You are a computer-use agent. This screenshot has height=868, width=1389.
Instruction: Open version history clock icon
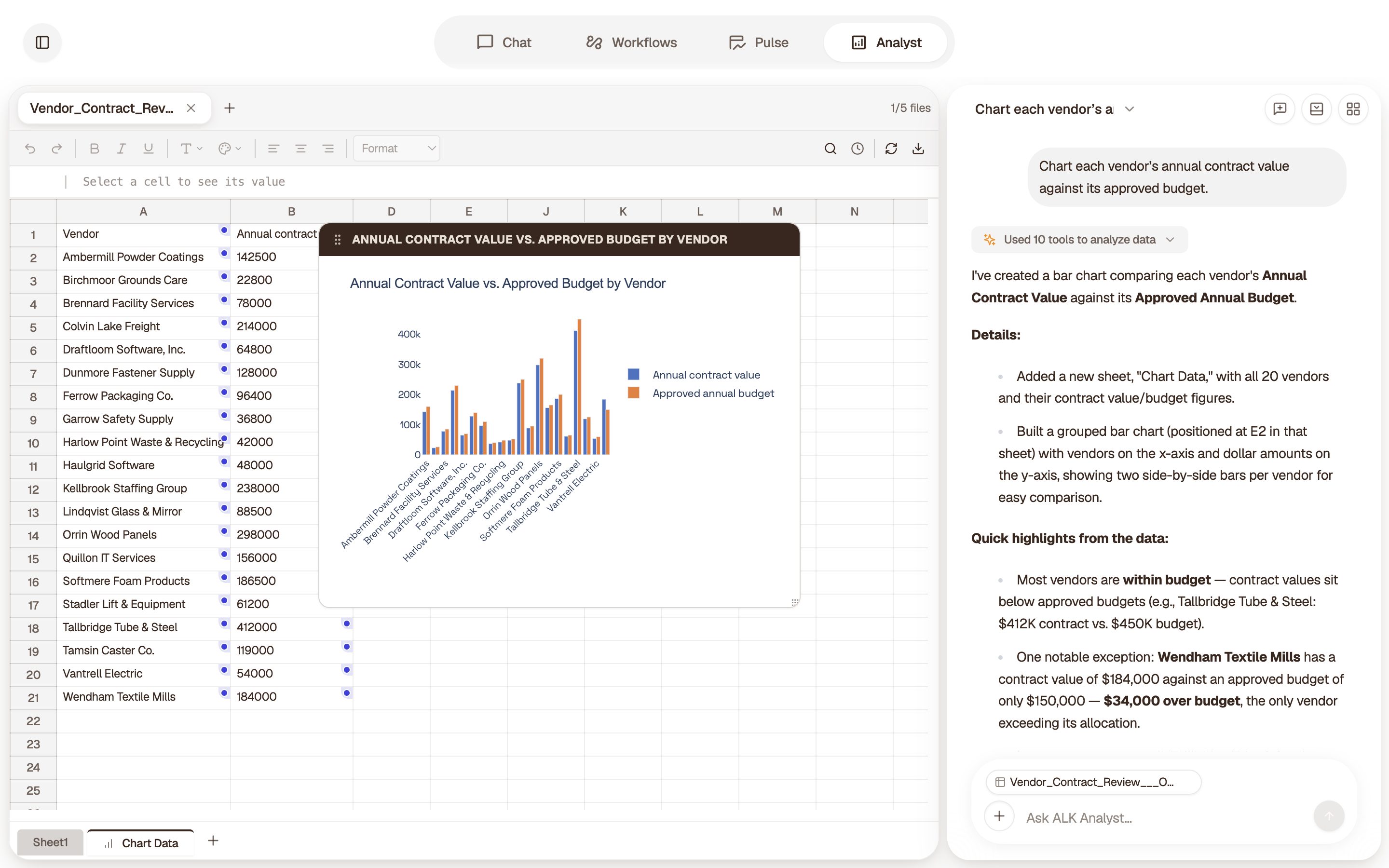[x=857, y=149]
